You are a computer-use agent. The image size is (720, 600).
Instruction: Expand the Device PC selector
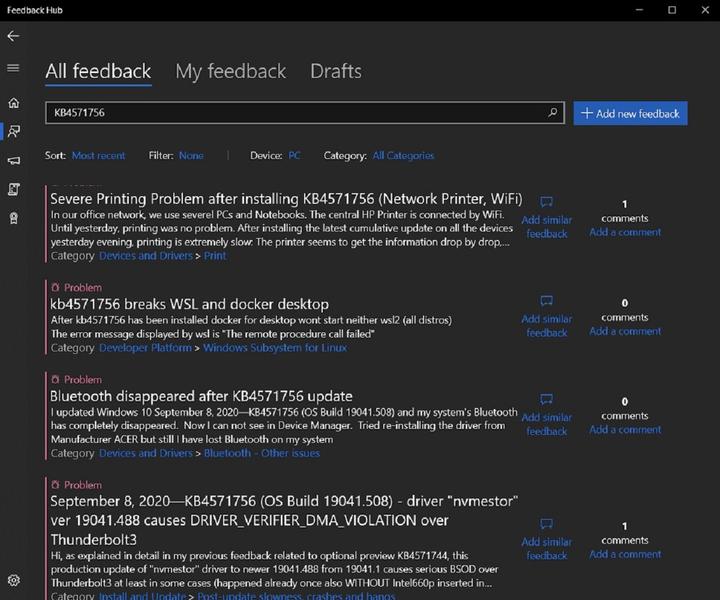(x=294, y=155)
